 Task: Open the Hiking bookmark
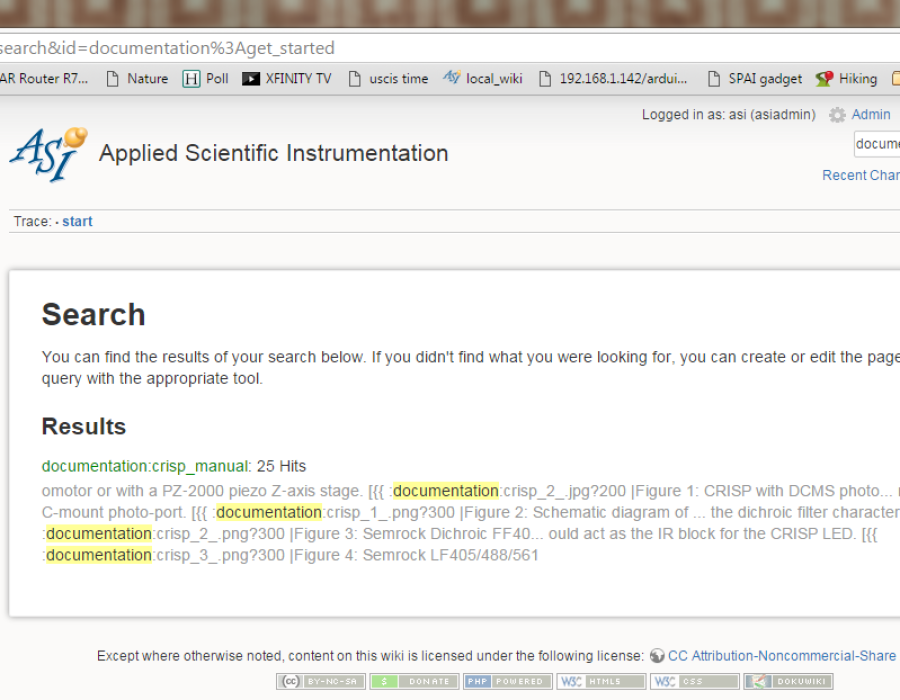(x=846, y=79)
